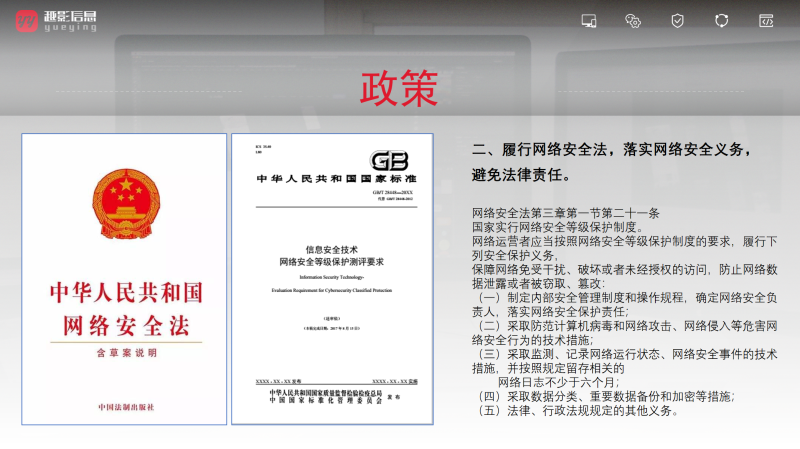This screenshot has height=449, width=800.
Task: Click the 中华人民共和国 red title on book
Action: pos(127,292)
